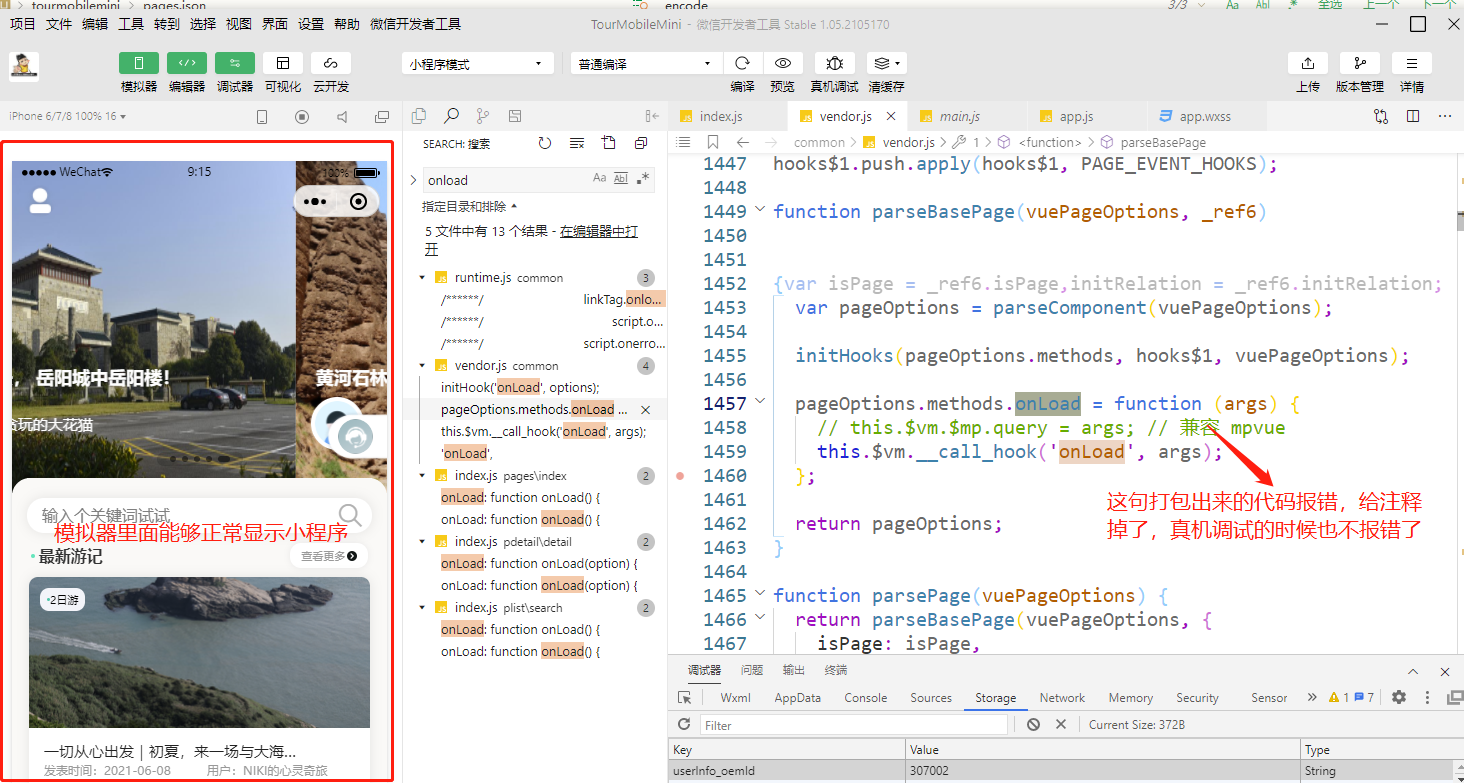Click the 上传 upload icon
This screenshot has height=783, width=1464.
[1308, 63]
